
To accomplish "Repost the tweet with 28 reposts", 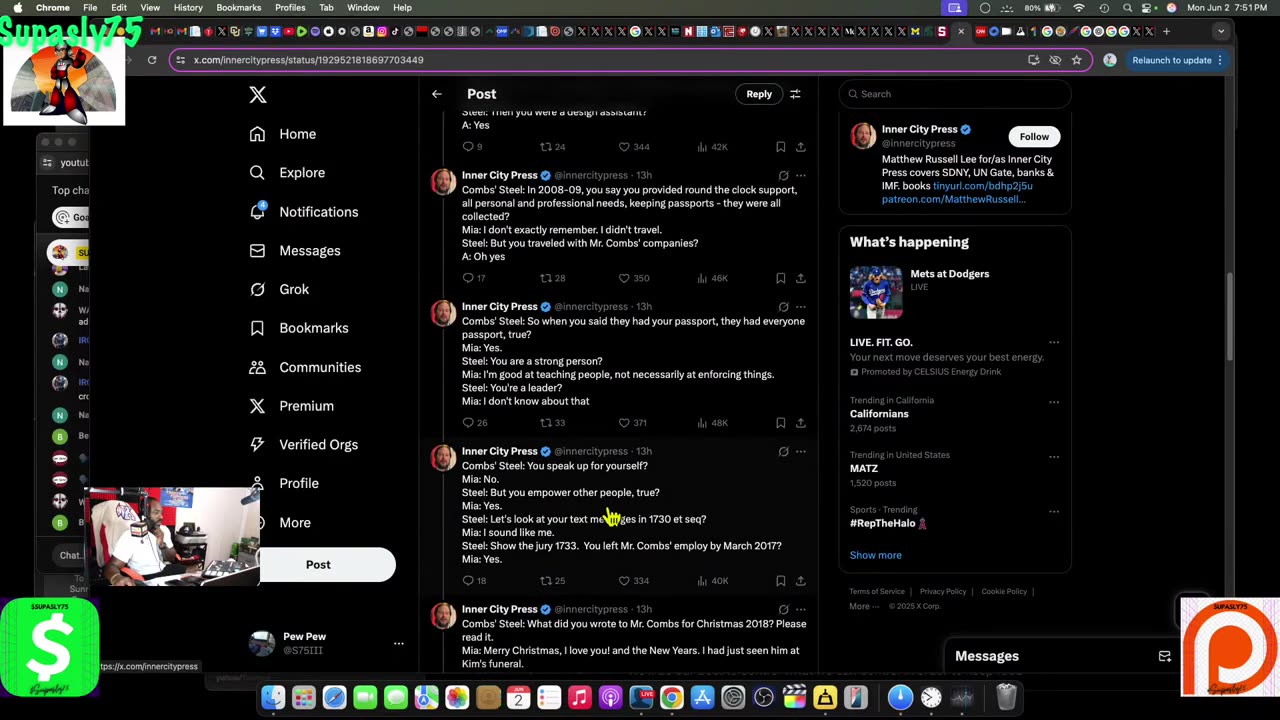I will tap(553, 278).
